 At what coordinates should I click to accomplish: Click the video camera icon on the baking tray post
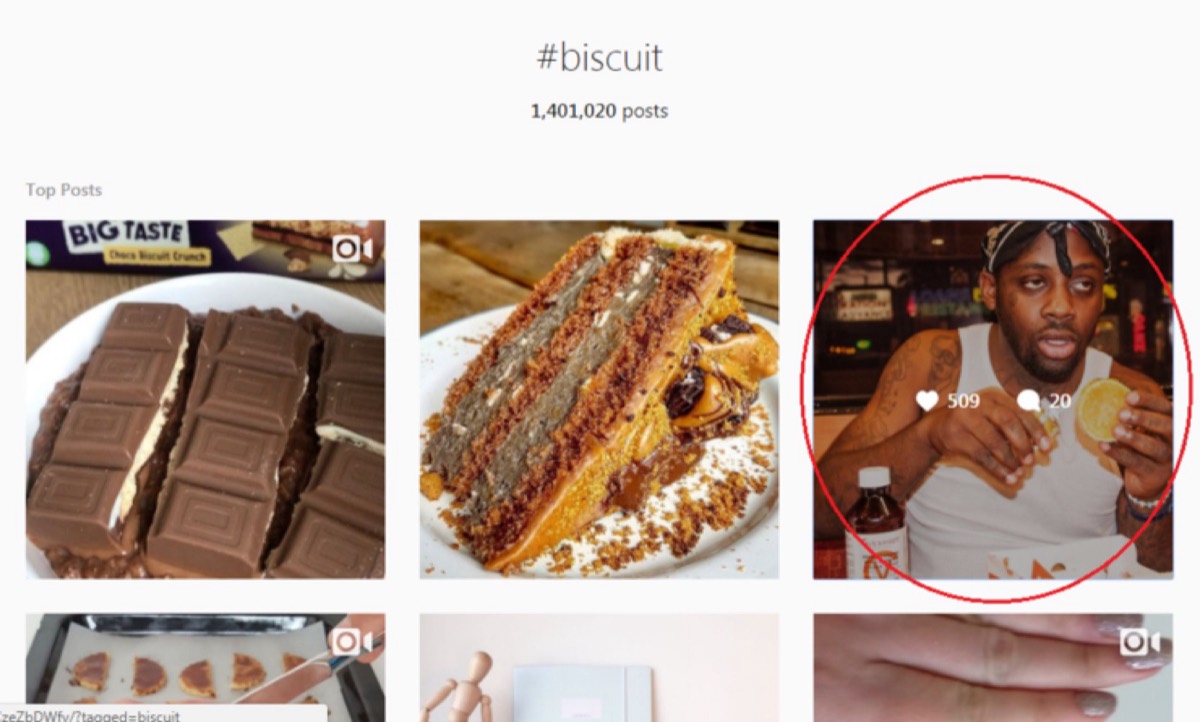351,641
